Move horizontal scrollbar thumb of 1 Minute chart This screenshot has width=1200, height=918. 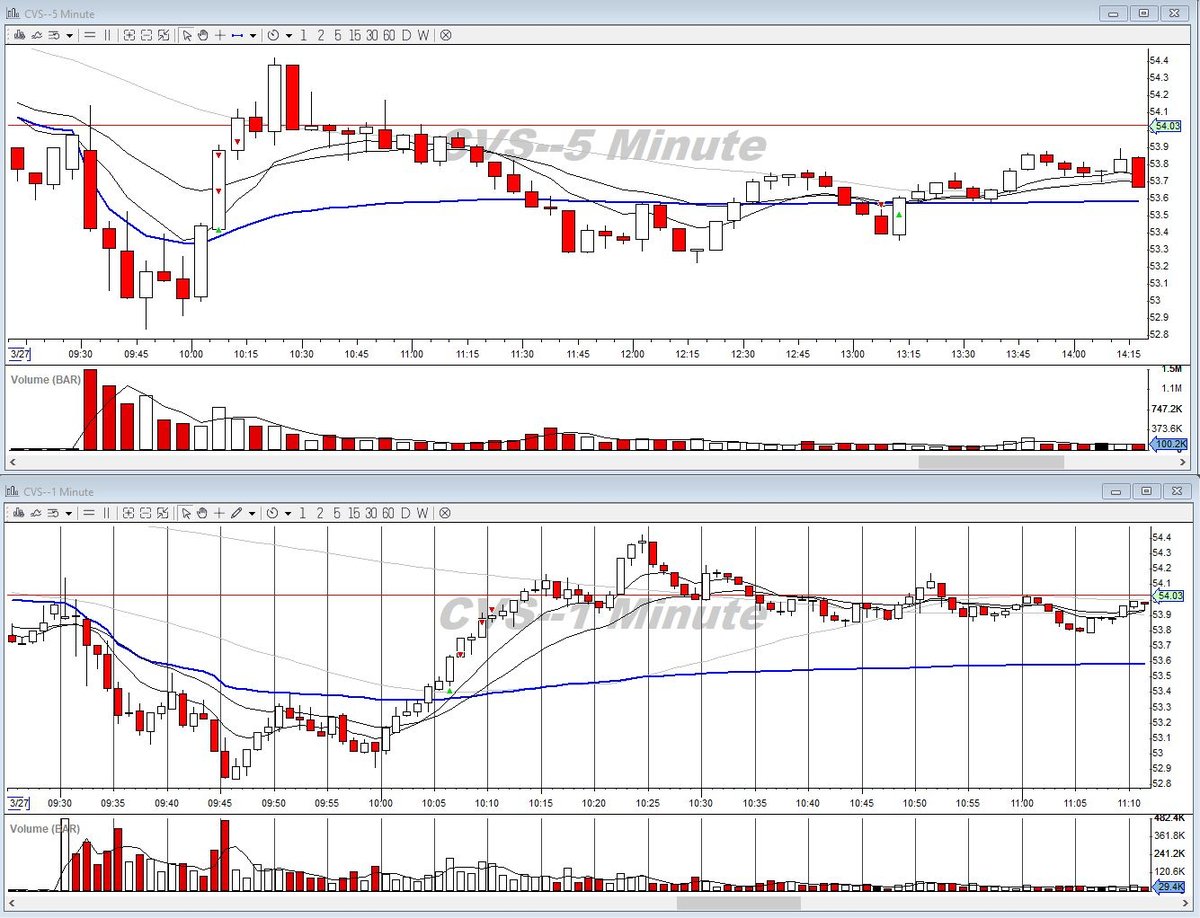tap(739, 903)
